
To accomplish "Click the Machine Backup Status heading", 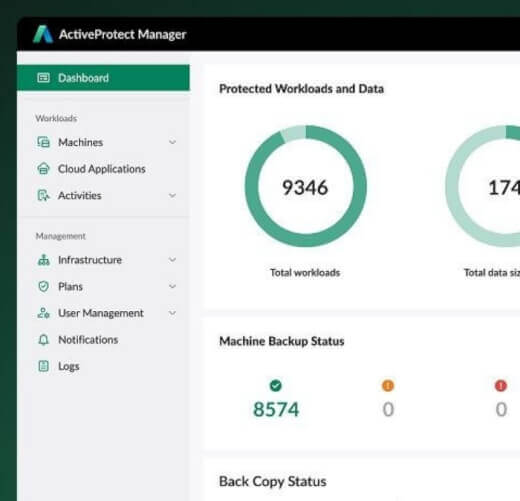I will [282, 341].
